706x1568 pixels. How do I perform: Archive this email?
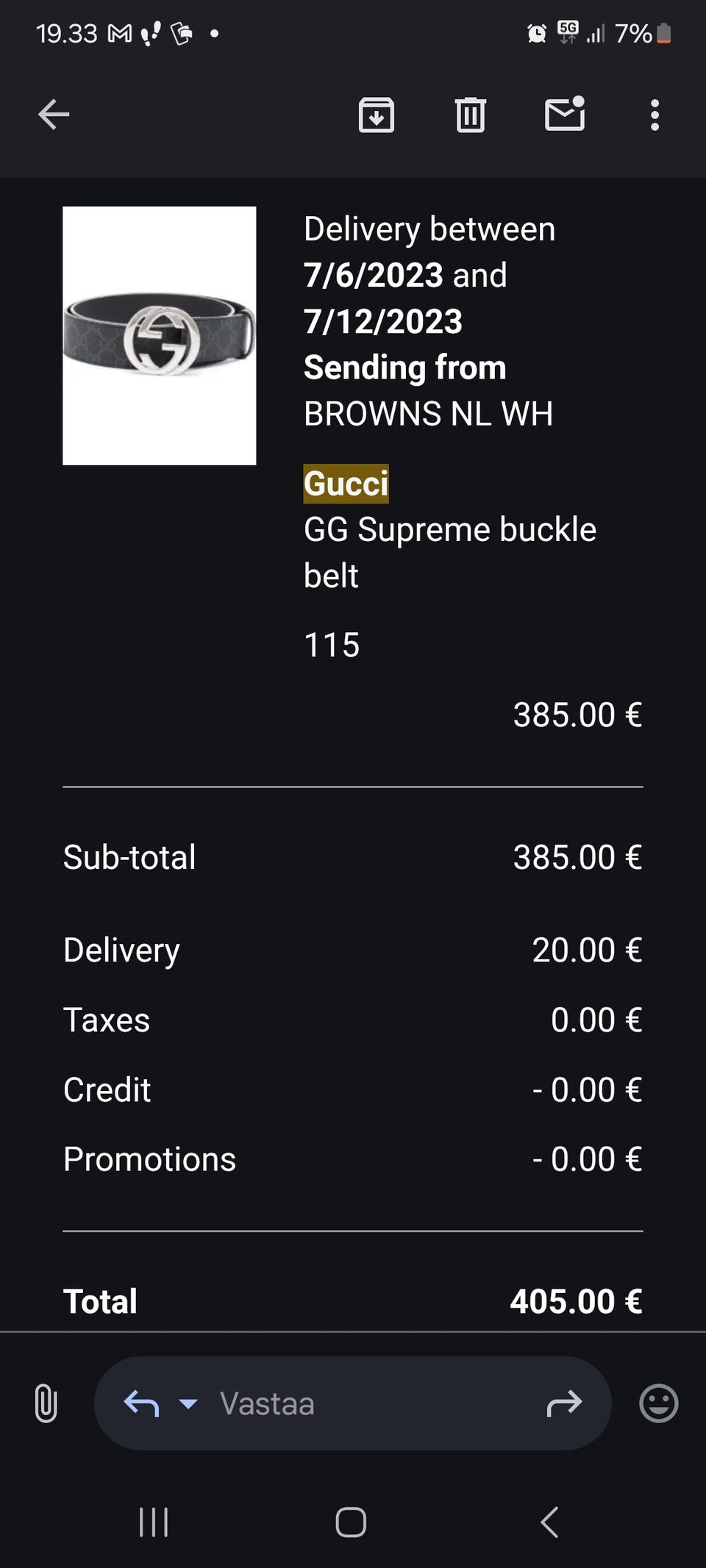(376, 115)
